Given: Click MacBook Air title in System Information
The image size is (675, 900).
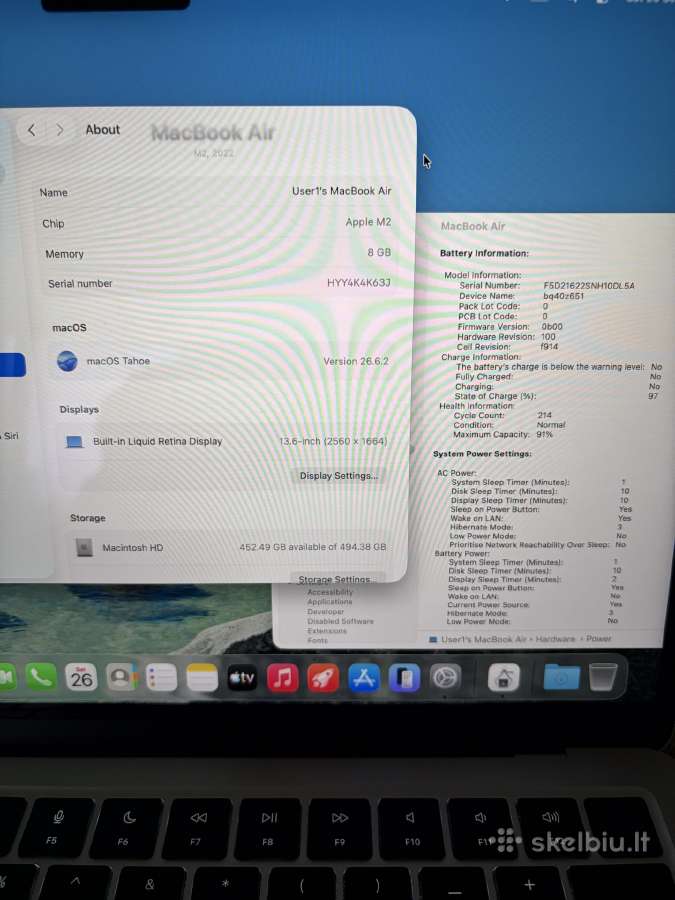Looking at the screenshot, I should (473, 226).
